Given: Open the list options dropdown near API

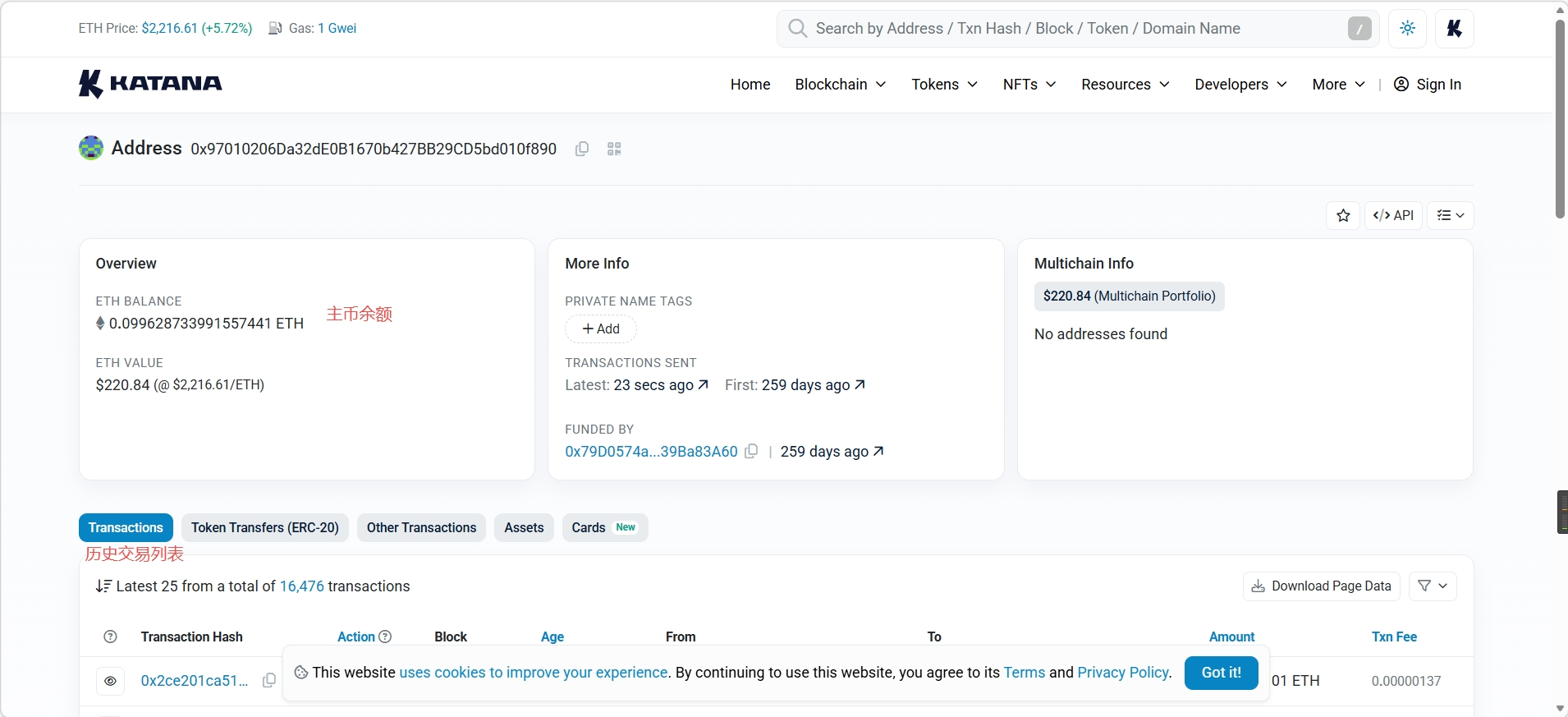Looking at the screenshot, I should [x=1451, y=215].
